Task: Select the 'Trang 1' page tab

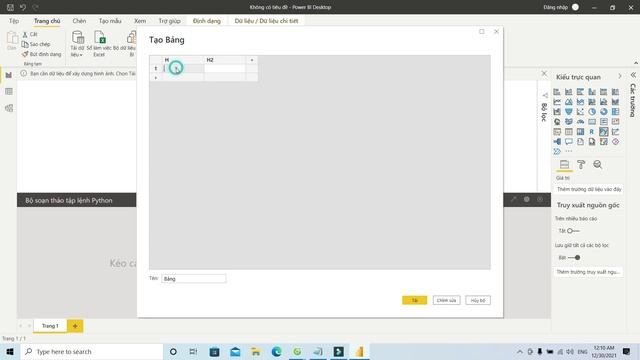Action: tap(50, 326)
